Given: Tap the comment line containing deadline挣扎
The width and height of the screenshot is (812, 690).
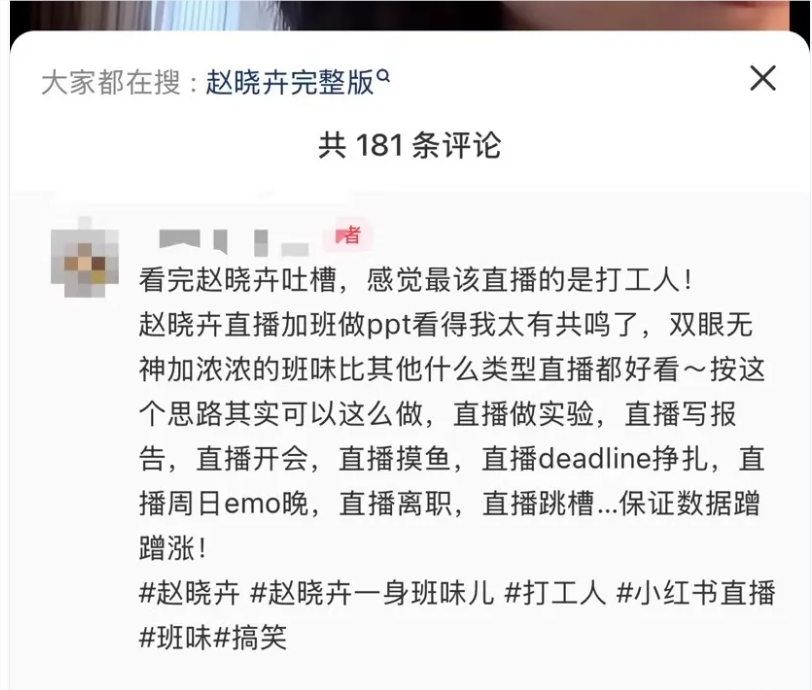Looking at the screenshot, I should [452, 459].
